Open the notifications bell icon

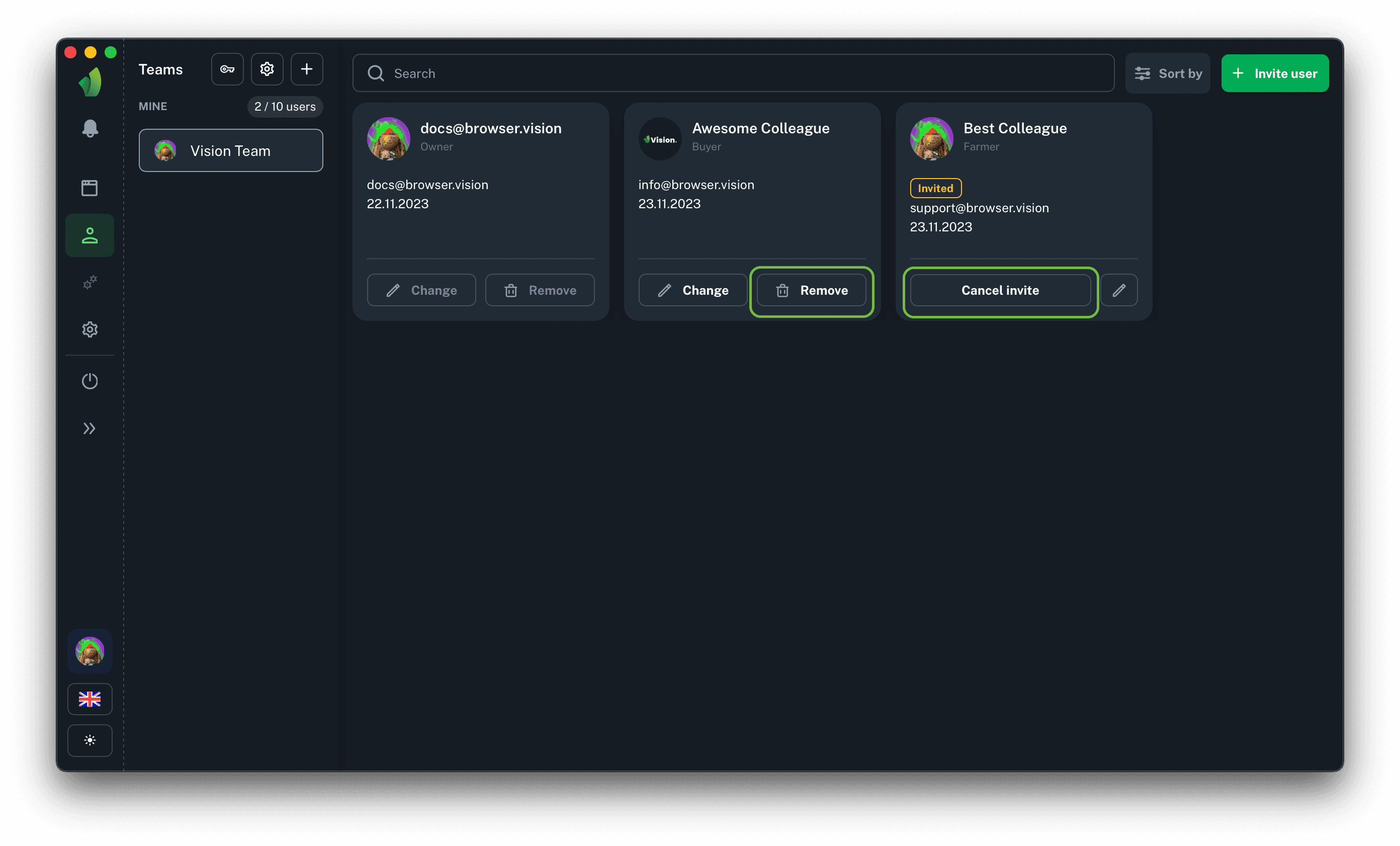pyautogui.click(x=90, y=128)
